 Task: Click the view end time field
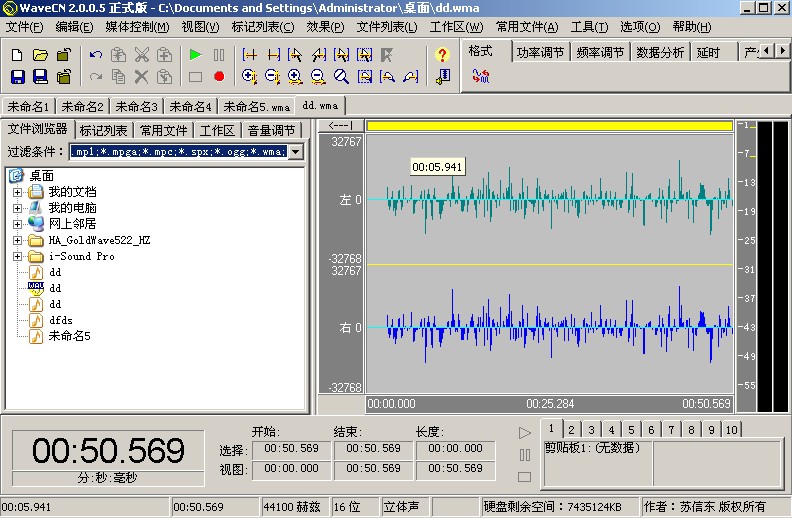[x=373, y=469]
